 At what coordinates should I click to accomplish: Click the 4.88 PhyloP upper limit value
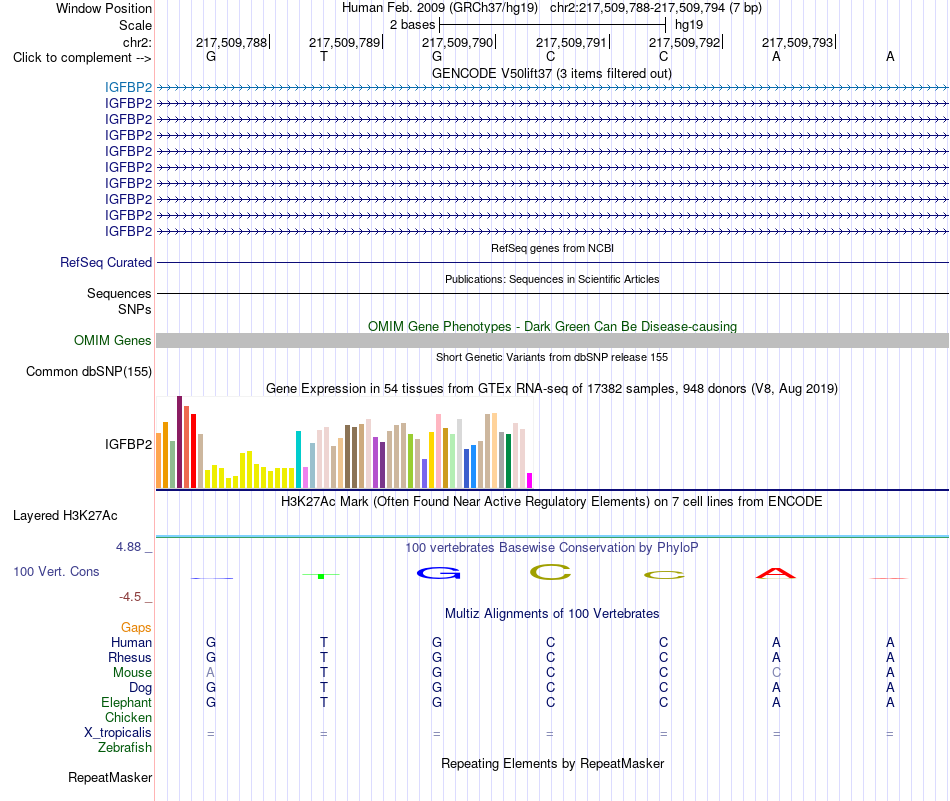(x=128, y=547)
